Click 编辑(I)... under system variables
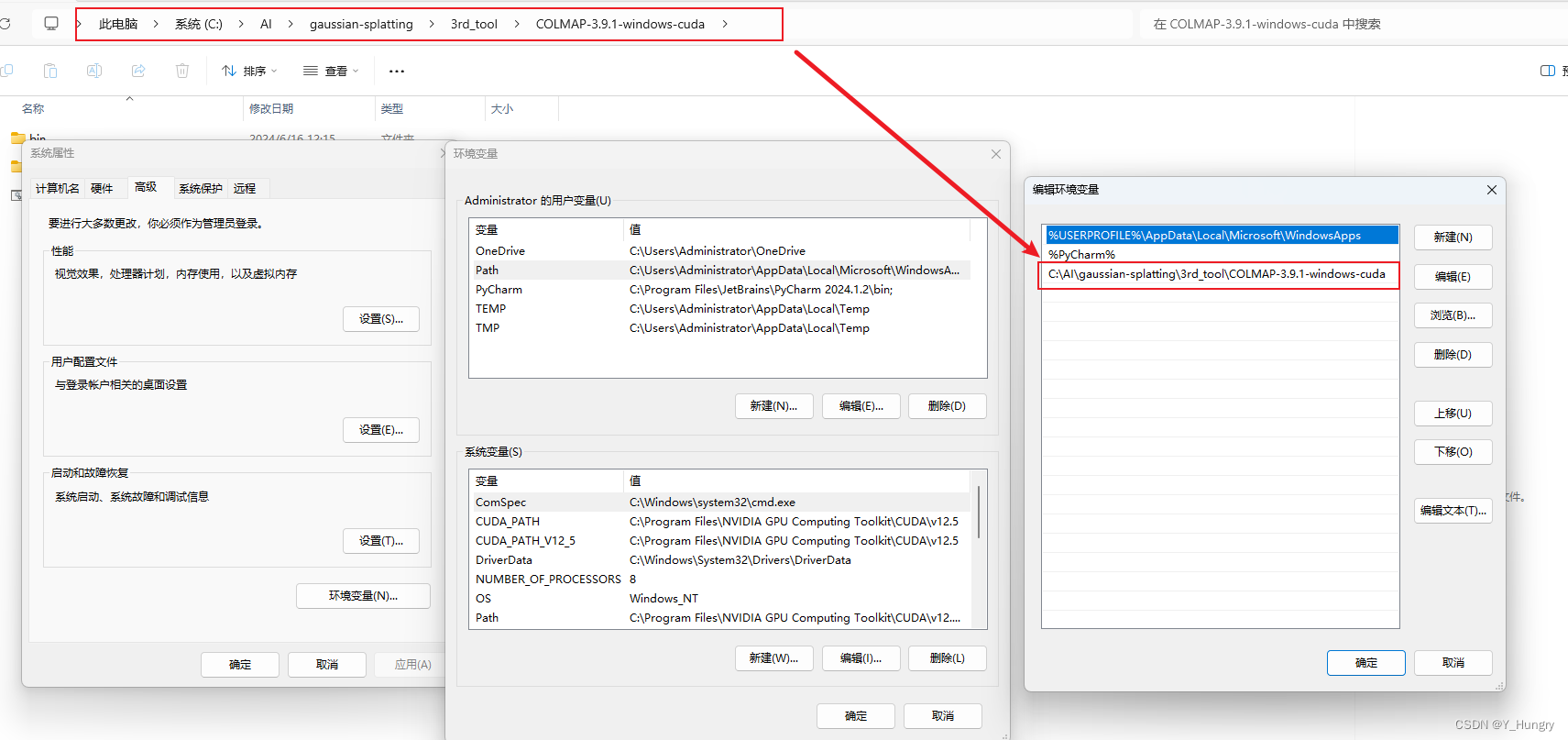The width and height of the screenshot is (1568, 740). (861, 657)
